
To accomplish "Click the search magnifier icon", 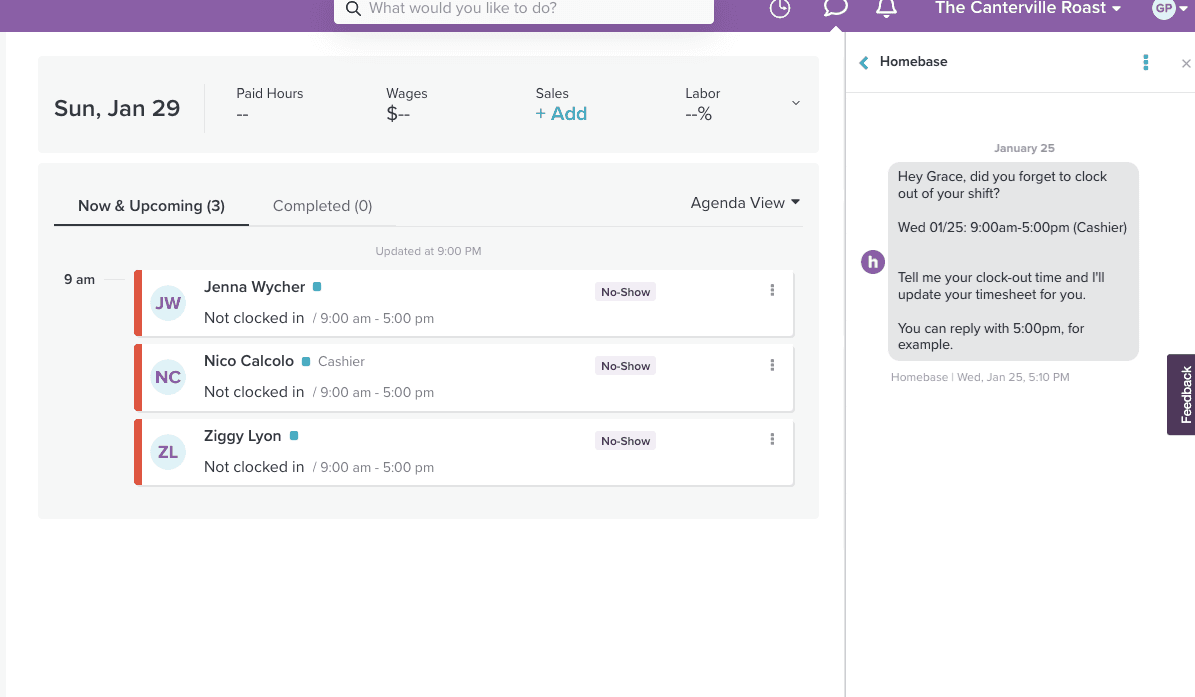I will click(353, 9).
